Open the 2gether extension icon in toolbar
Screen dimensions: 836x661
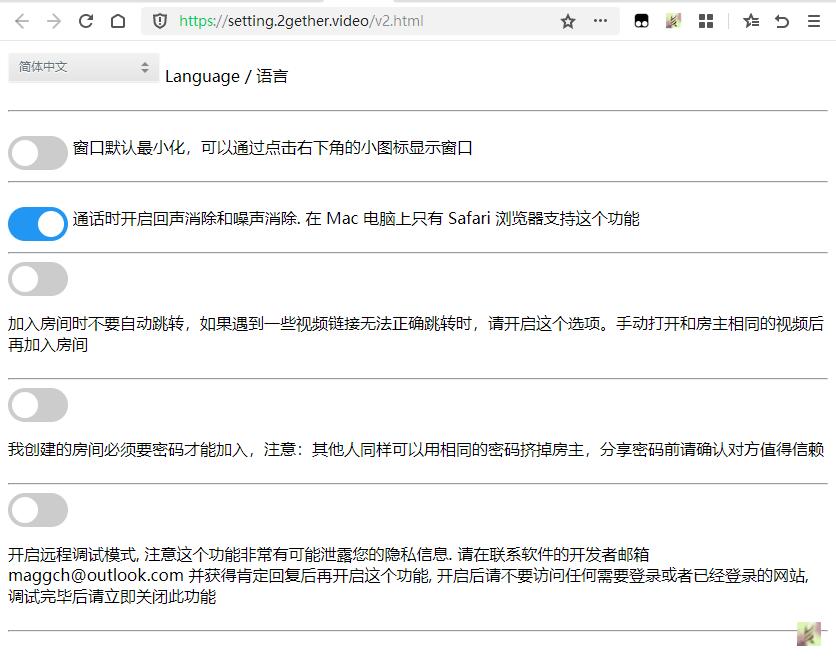673,21
